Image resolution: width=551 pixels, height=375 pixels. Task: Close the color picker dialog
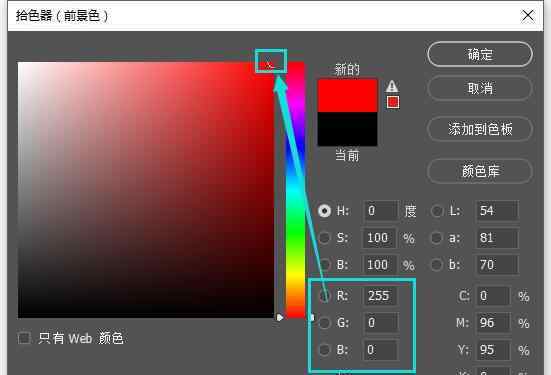point(528,16)
